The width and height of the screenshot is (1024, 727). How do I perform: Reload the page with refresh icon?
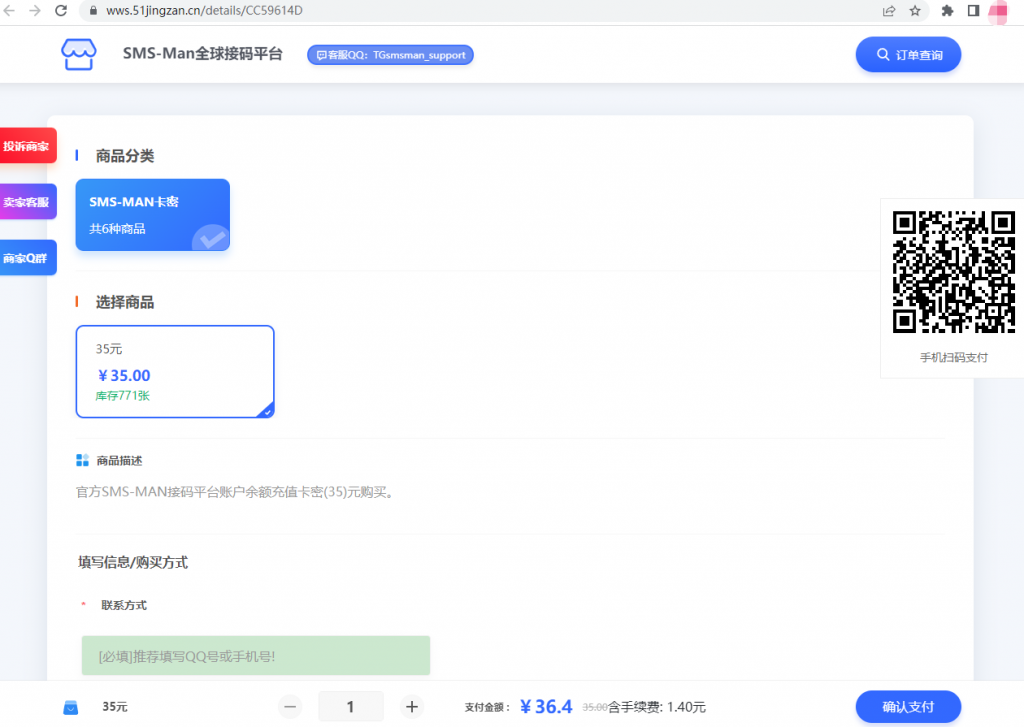coord(61,10)
